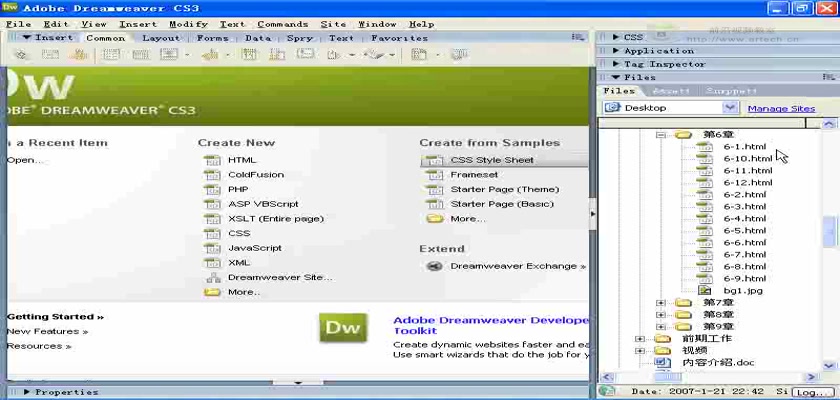Expand the Application panel group
The height and width of the screenshot is (400, 840).
pos(616,50)
